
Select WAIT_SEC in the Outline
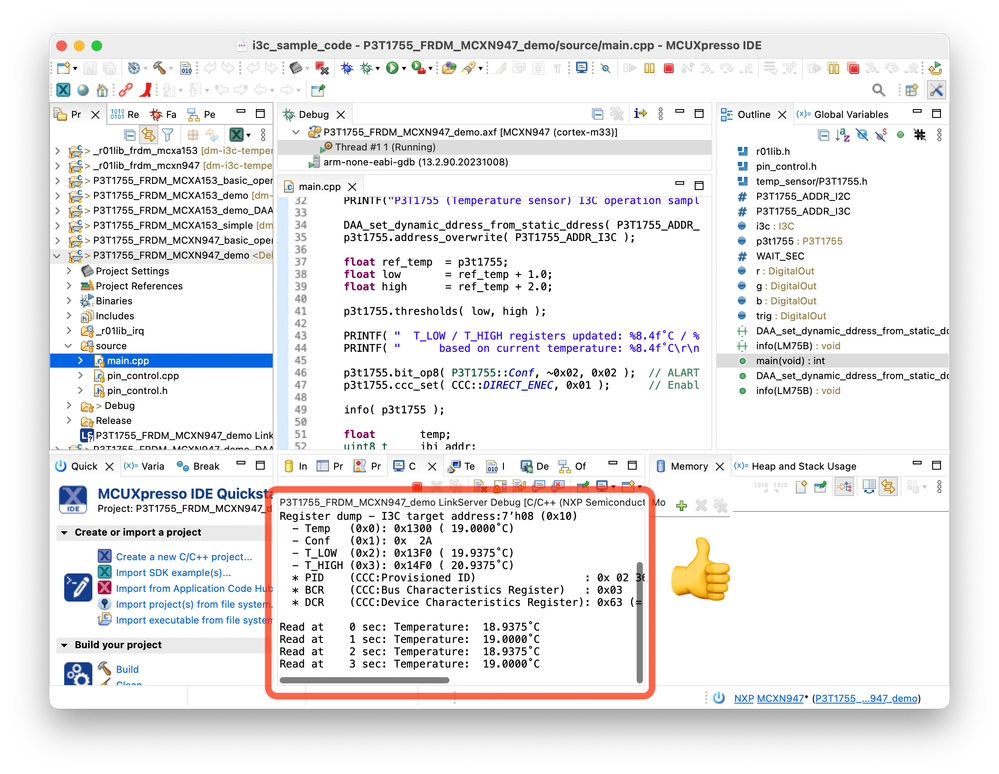(x=780, y=256)
